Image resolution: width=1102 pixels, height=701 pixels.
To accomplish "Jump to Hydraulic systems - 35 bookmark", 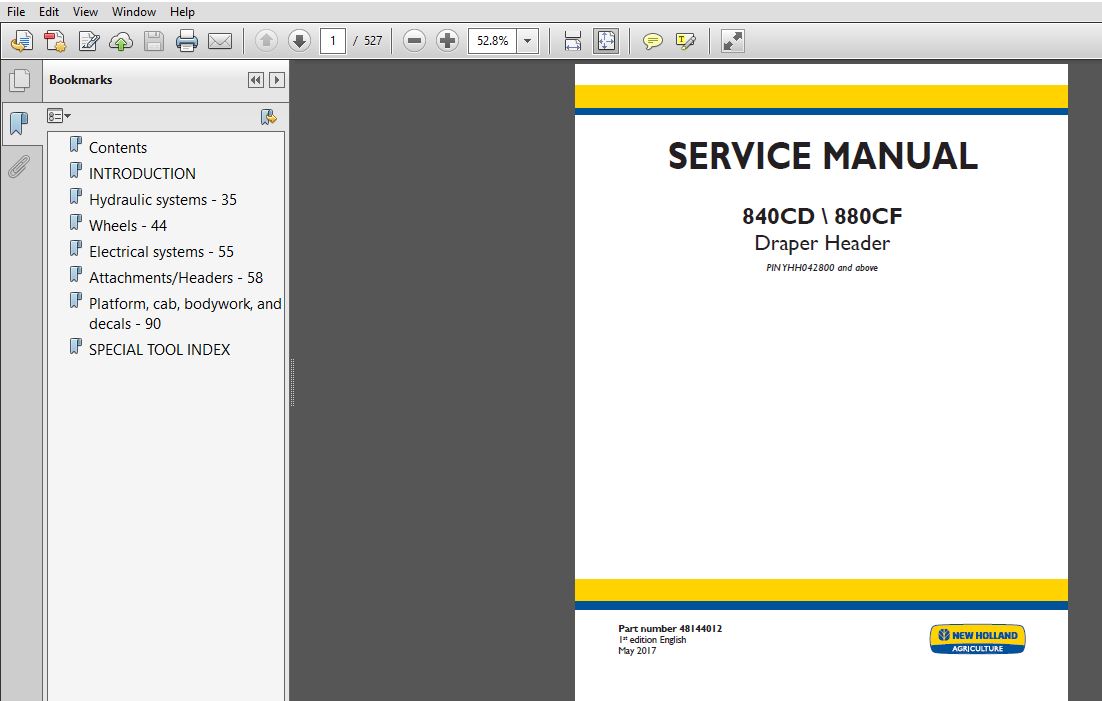I will click(x=162, y=200).
